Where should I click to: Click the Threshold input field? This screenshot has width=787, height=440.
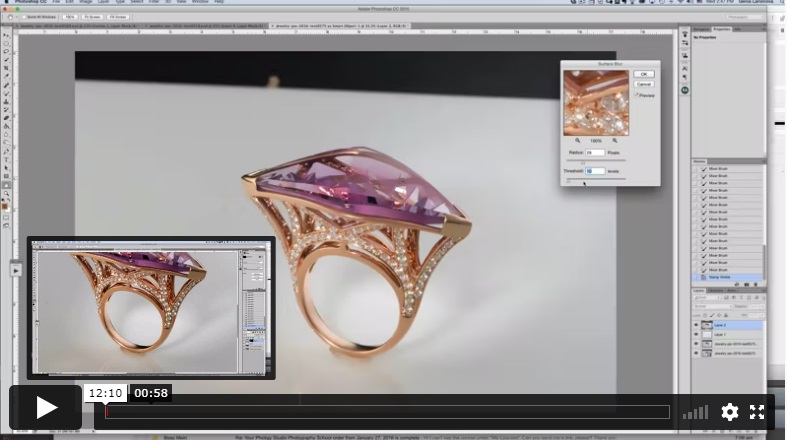click(x=595, y=171)
